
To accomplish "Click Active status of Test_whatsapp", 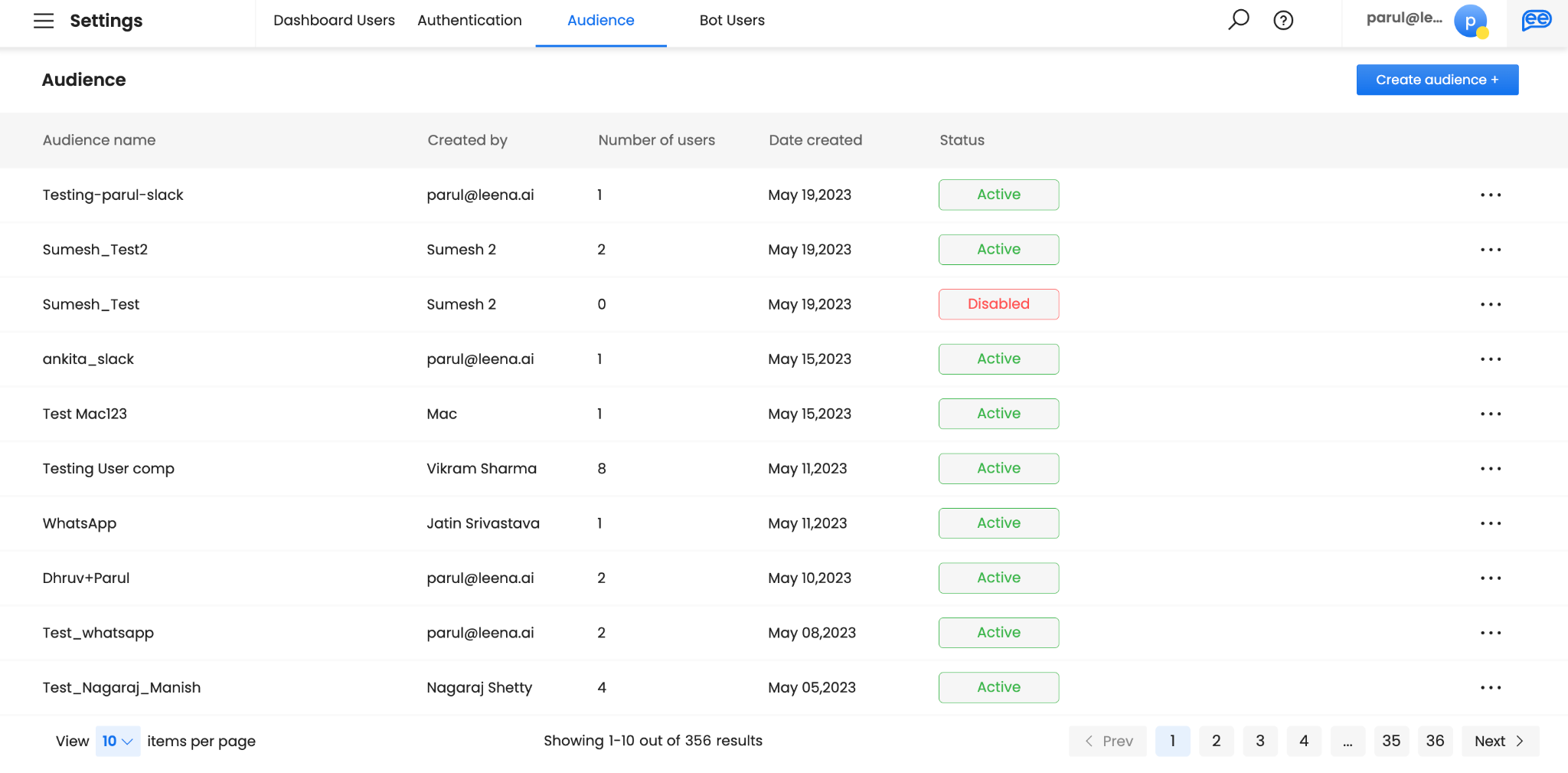I will click(998, 633).
